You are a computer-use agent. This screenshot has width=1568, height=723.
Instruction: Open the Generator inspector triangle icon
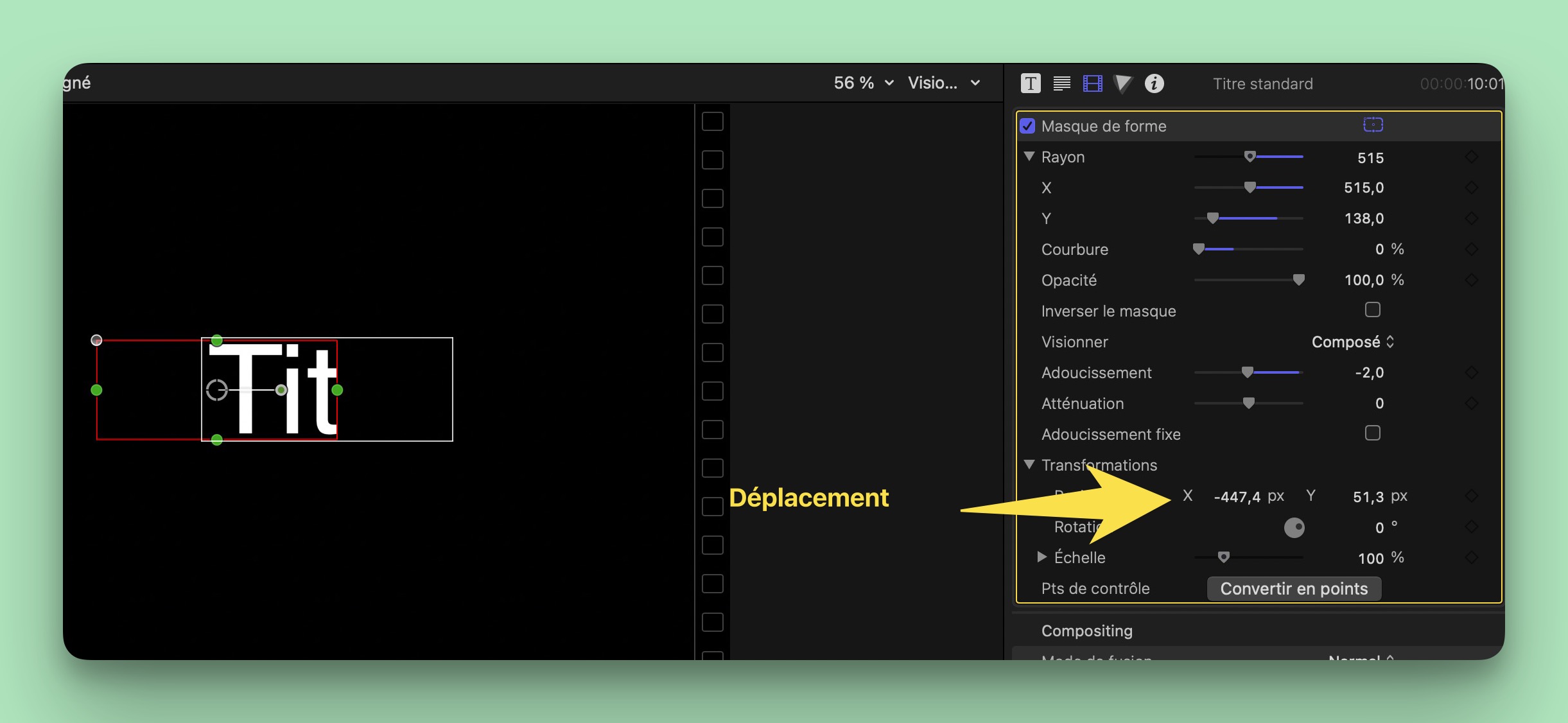coord(1123,83)
